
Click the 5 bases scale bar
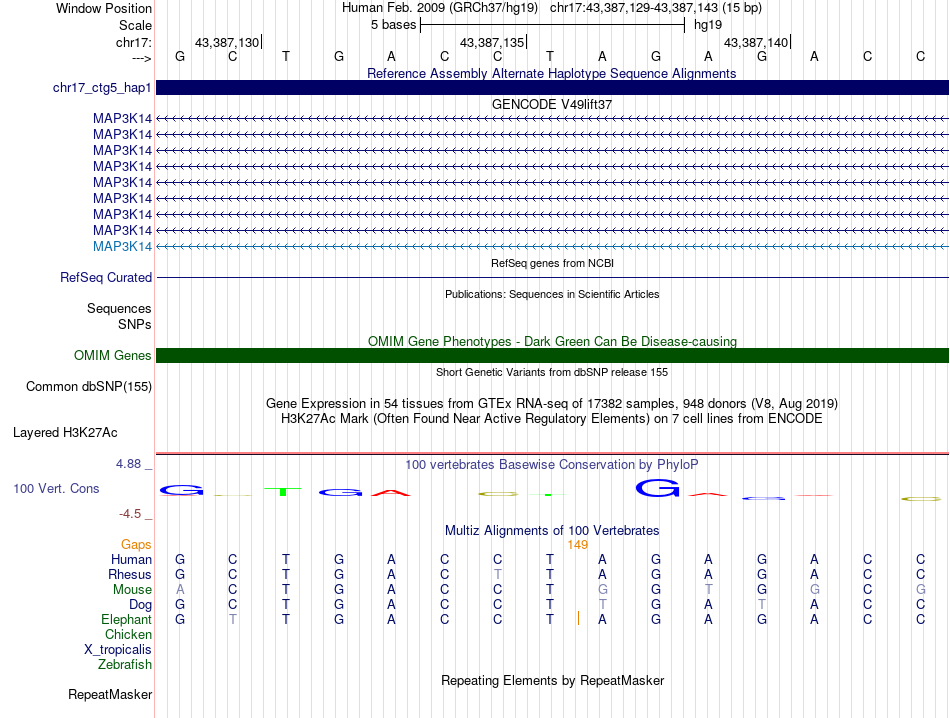click(552, 25)
